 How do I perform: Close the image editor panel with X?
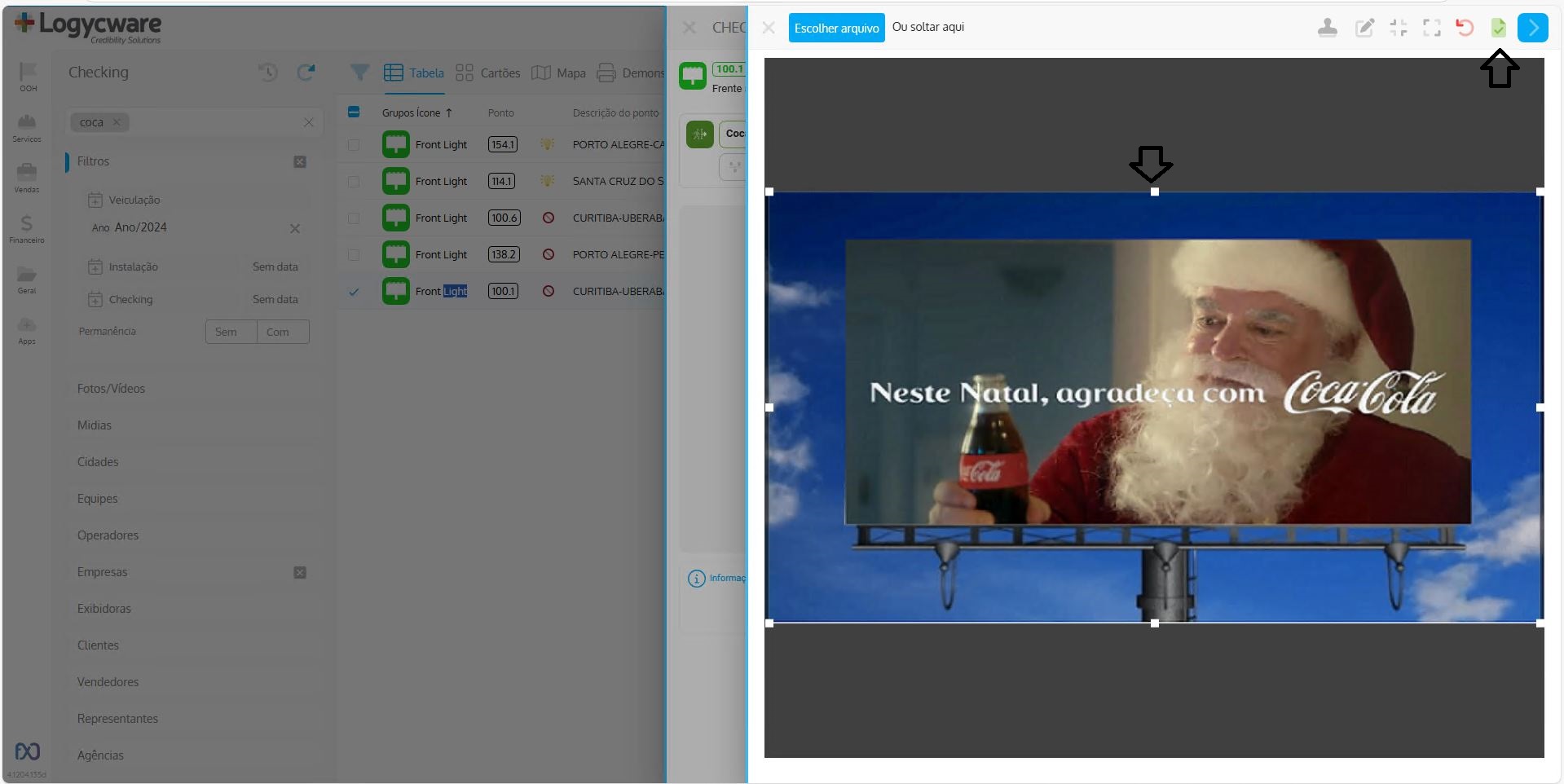coord(769,28)
